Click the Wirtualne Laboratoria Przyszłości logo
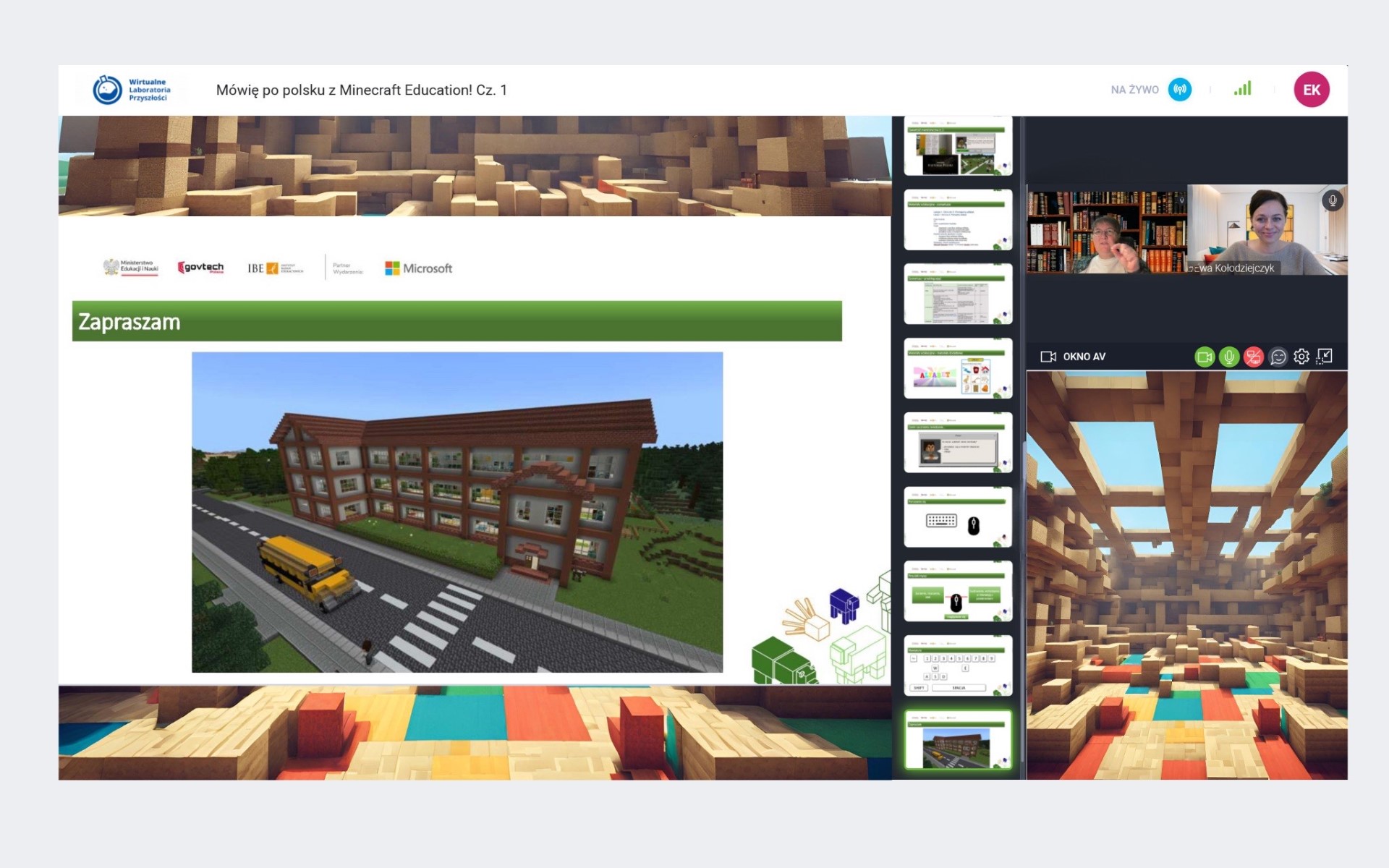This screenshot has height=868, width=1389. pyautogui.click(x=132, y=90)
